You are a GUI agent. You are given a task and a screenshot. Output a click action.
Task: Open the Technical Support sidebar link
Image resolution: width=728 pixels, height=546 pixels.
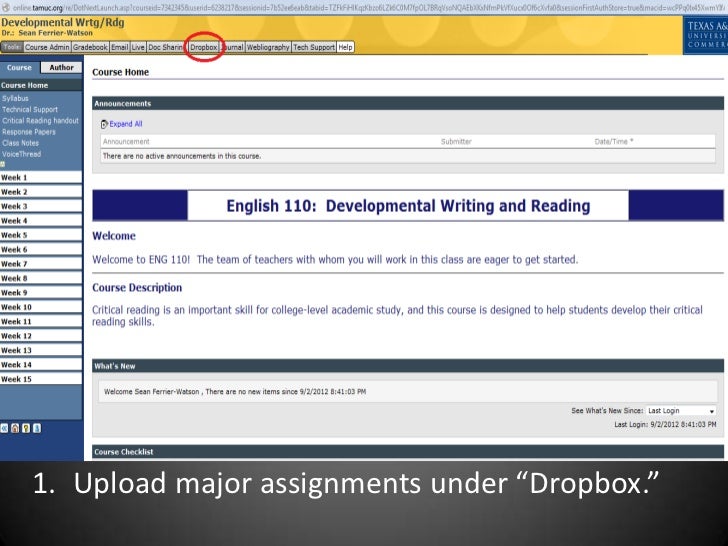[30, 110]
